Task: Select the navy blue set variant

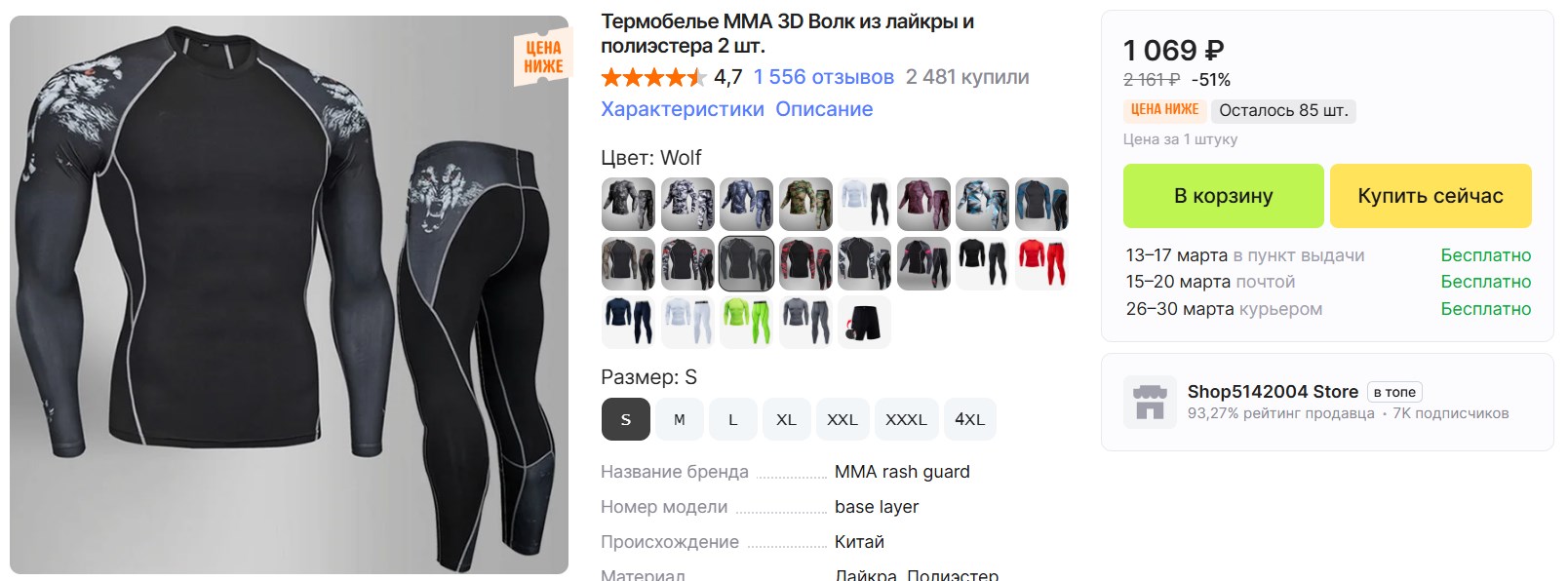Action: (x=628, y=322)
